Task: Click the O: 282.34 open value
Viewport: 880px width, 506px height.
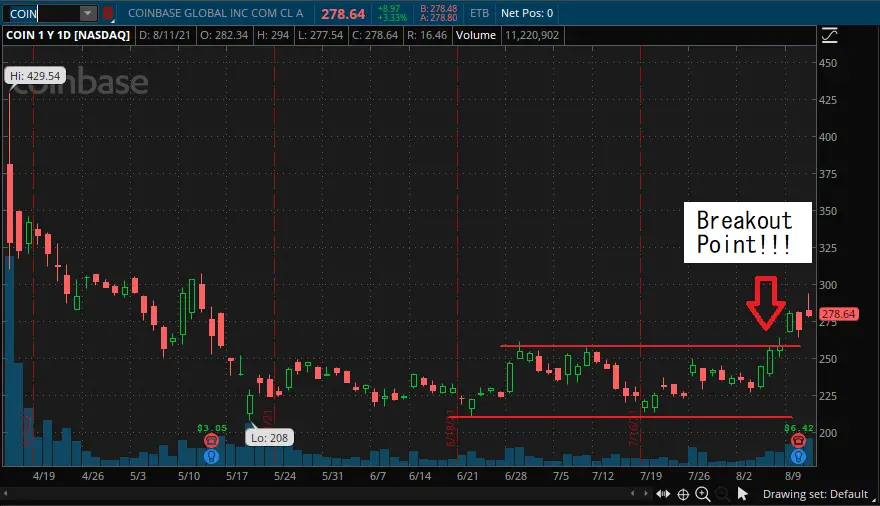Action: point(224,35)
